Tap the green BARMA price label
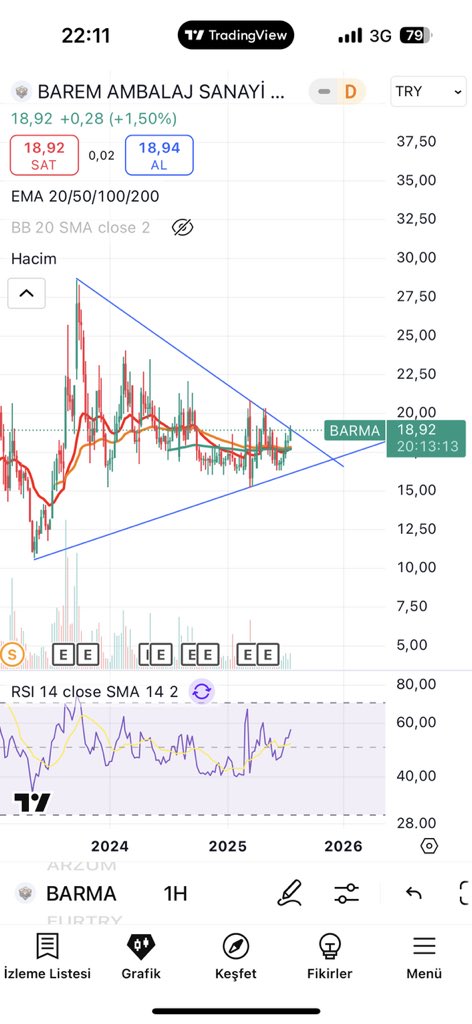The height and width of the screenshot is (1024, 472). click(x=354, y=430)
